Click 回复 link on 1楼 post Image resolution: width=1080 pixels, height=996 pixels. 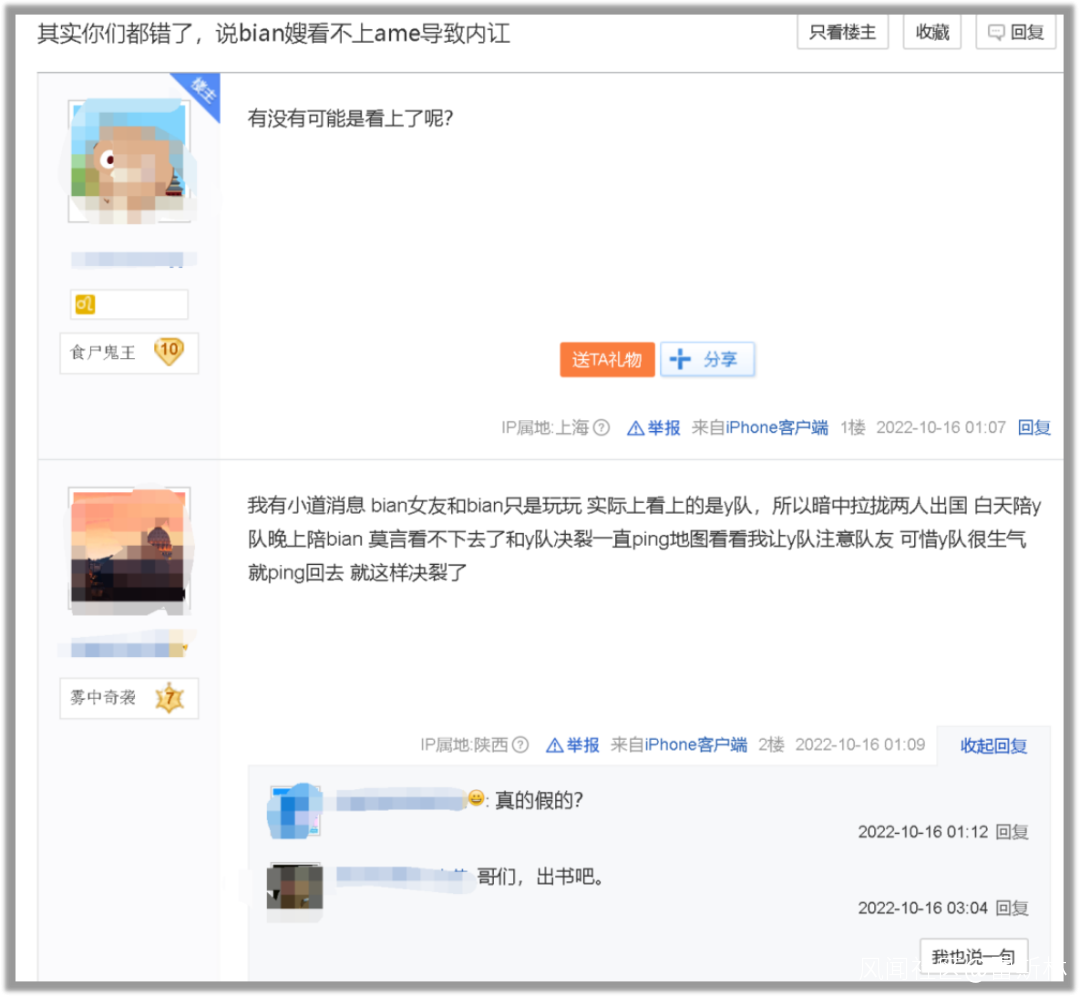pyautogui.click(x=1034, y=428)
